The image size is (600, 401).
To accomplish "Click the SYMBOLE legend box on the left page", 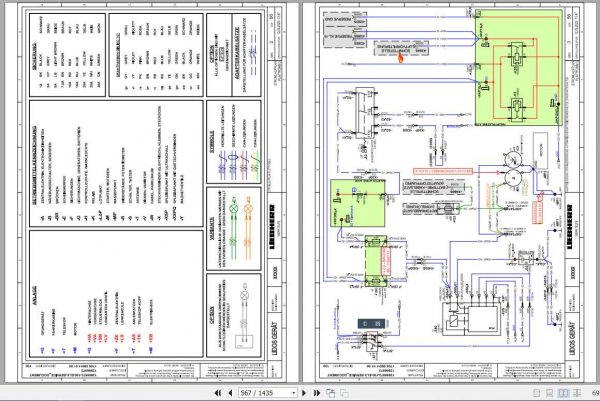I will 233,142.
